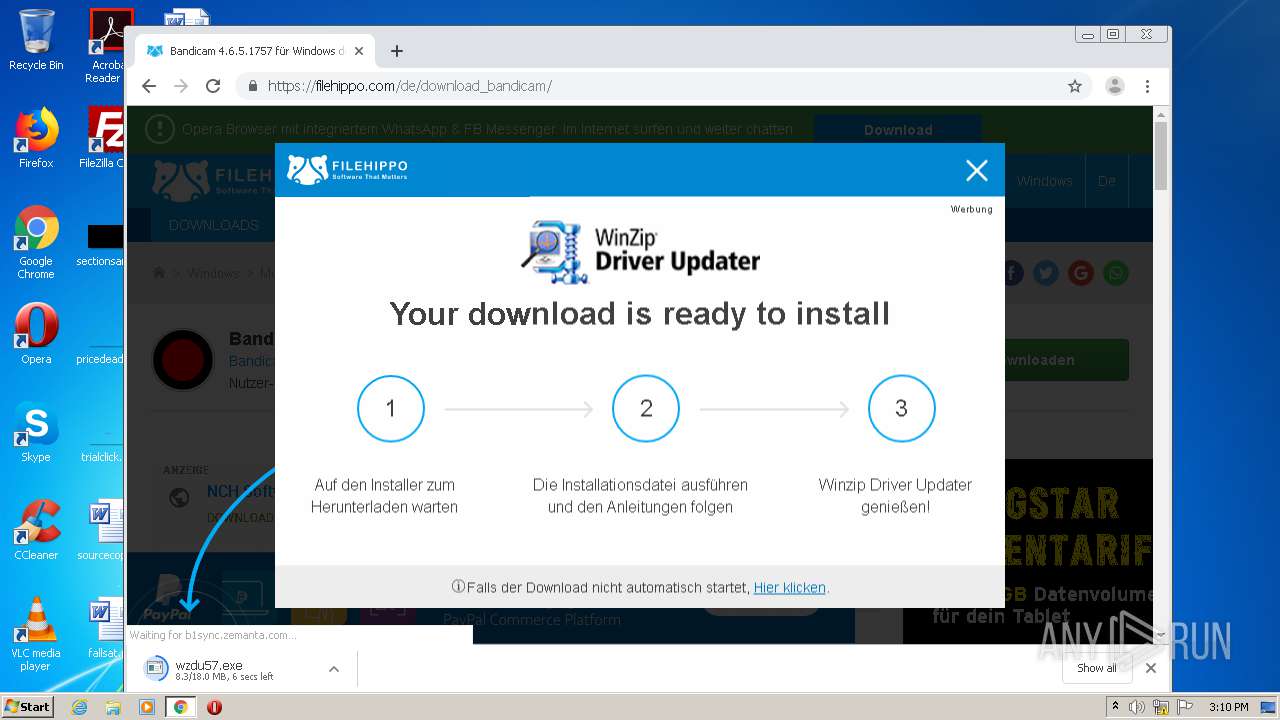Close the Bandicam browser tab
Screen dimensions: 1280x720
[359, 51]
